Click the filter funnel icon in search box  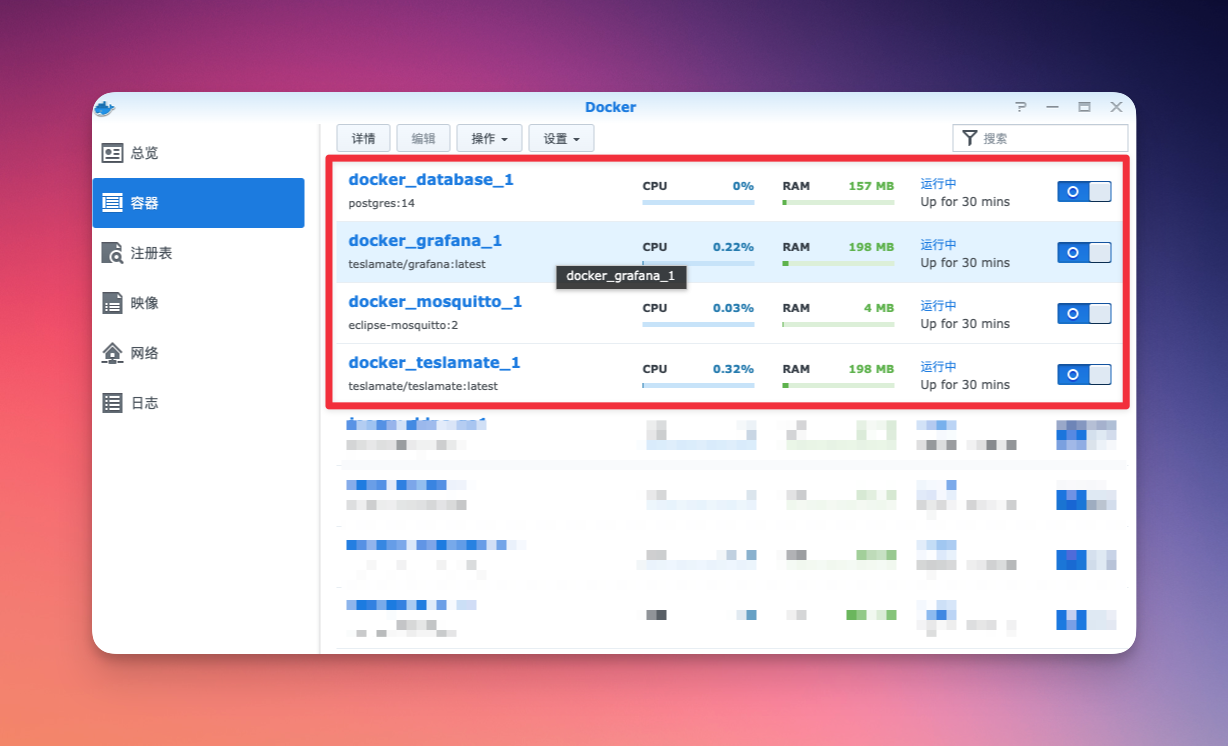pyautogui.click(x=969, y=138)
